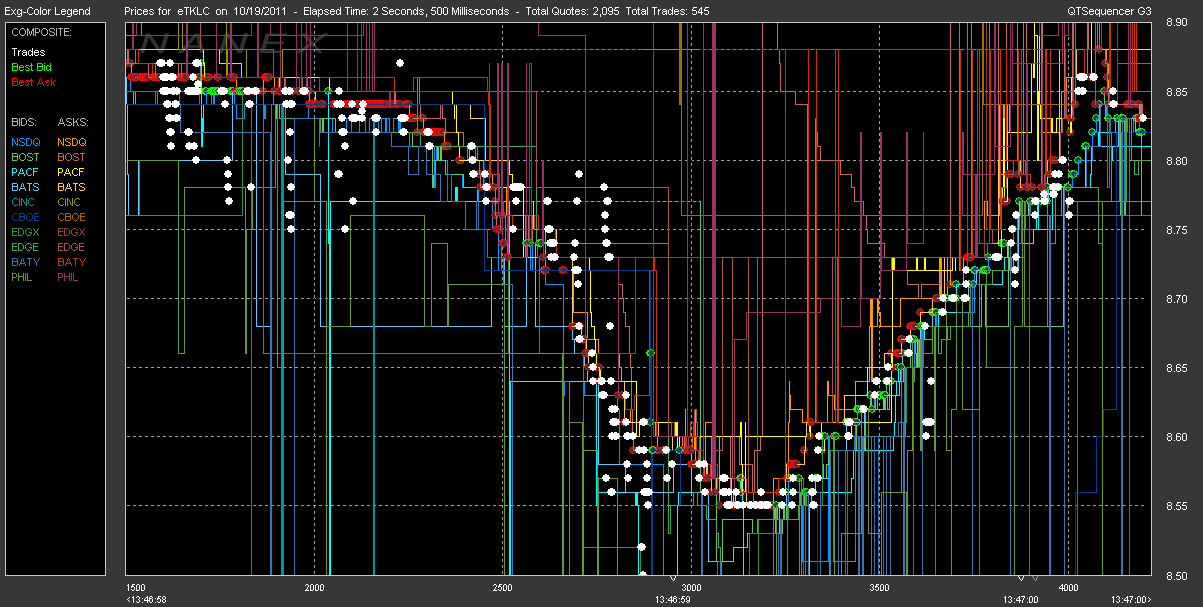Click the red "Best Ask" legend entry
This screenshot has height=607, width=1203.
click(32, 82)
